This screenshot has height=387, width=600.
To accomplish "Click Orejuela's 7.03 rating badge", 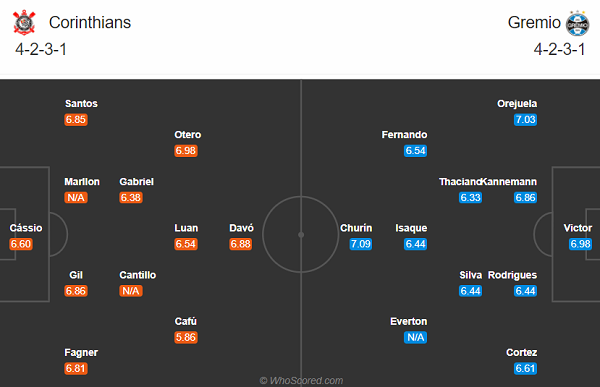I will [525, 119].
